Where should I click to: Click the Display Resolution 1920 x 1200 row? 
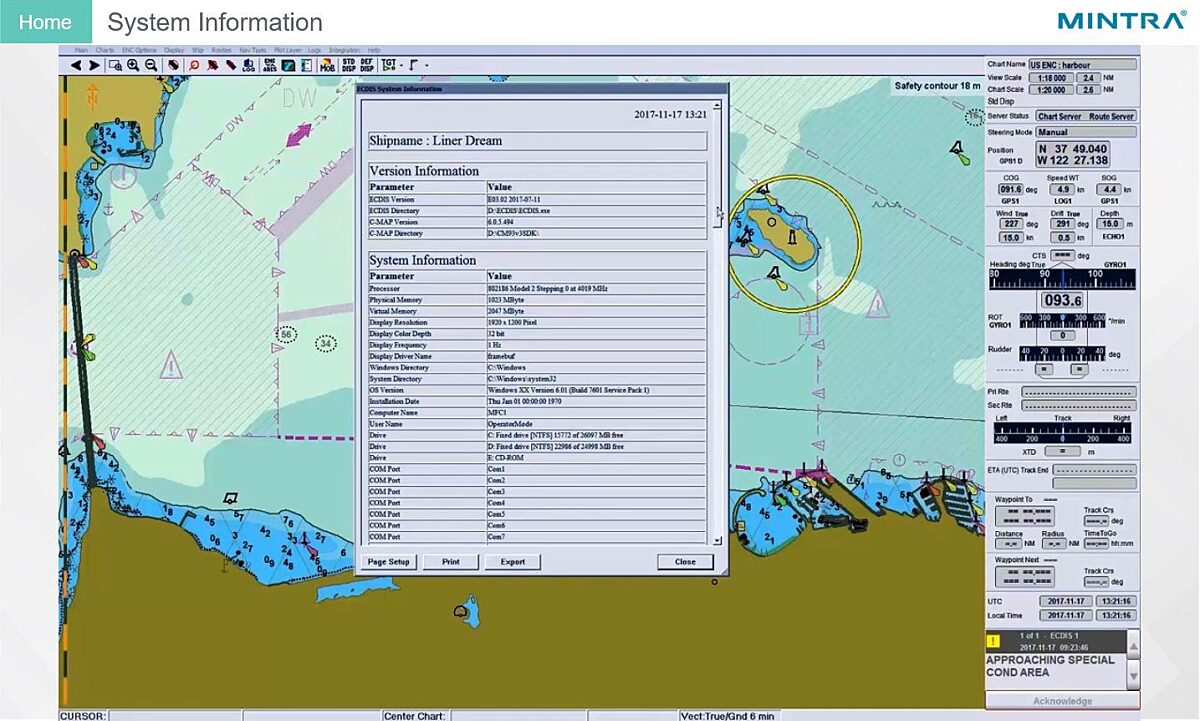(x=537, y=322)
